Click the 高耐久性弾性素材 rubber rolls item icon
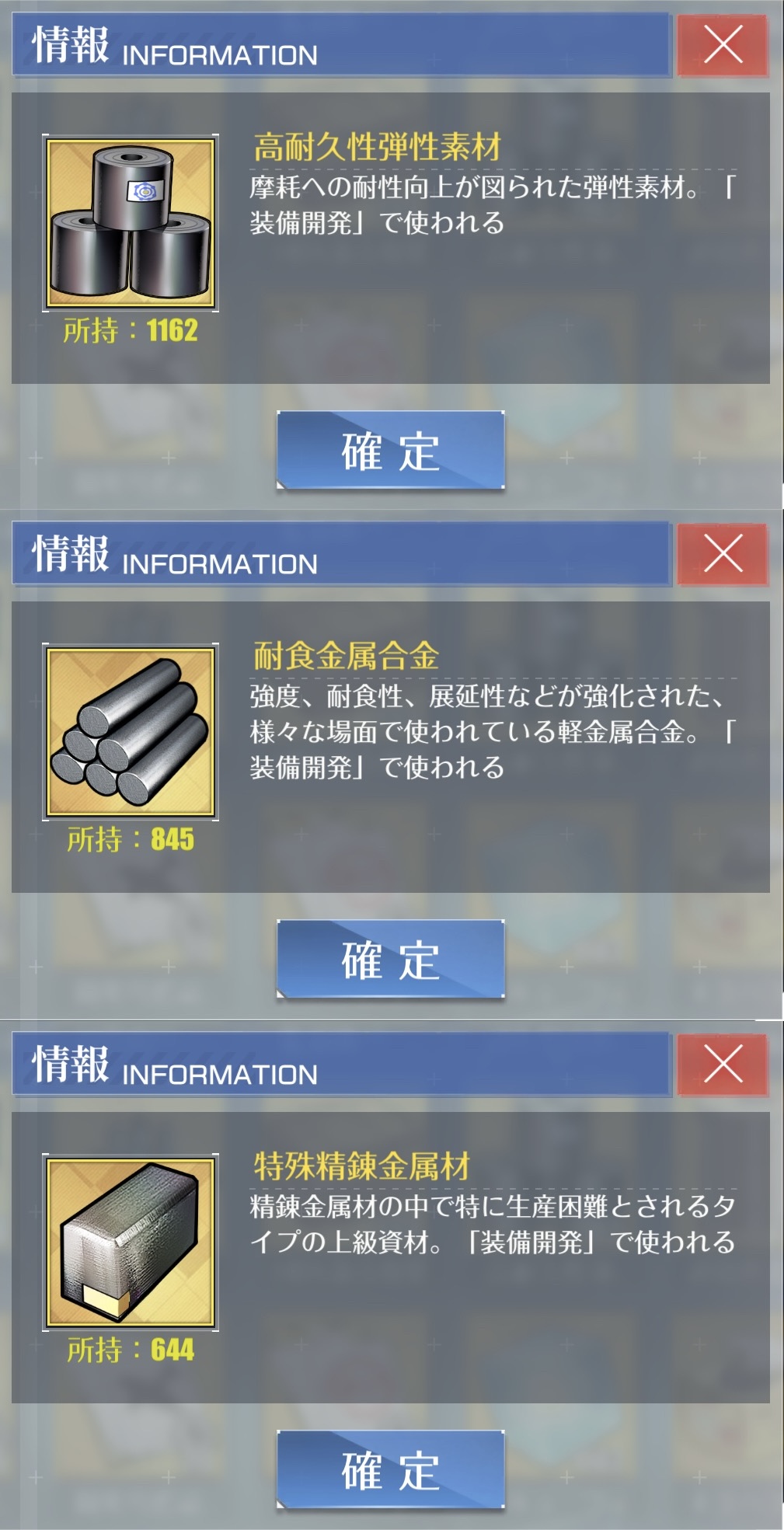 coord(131,223)
